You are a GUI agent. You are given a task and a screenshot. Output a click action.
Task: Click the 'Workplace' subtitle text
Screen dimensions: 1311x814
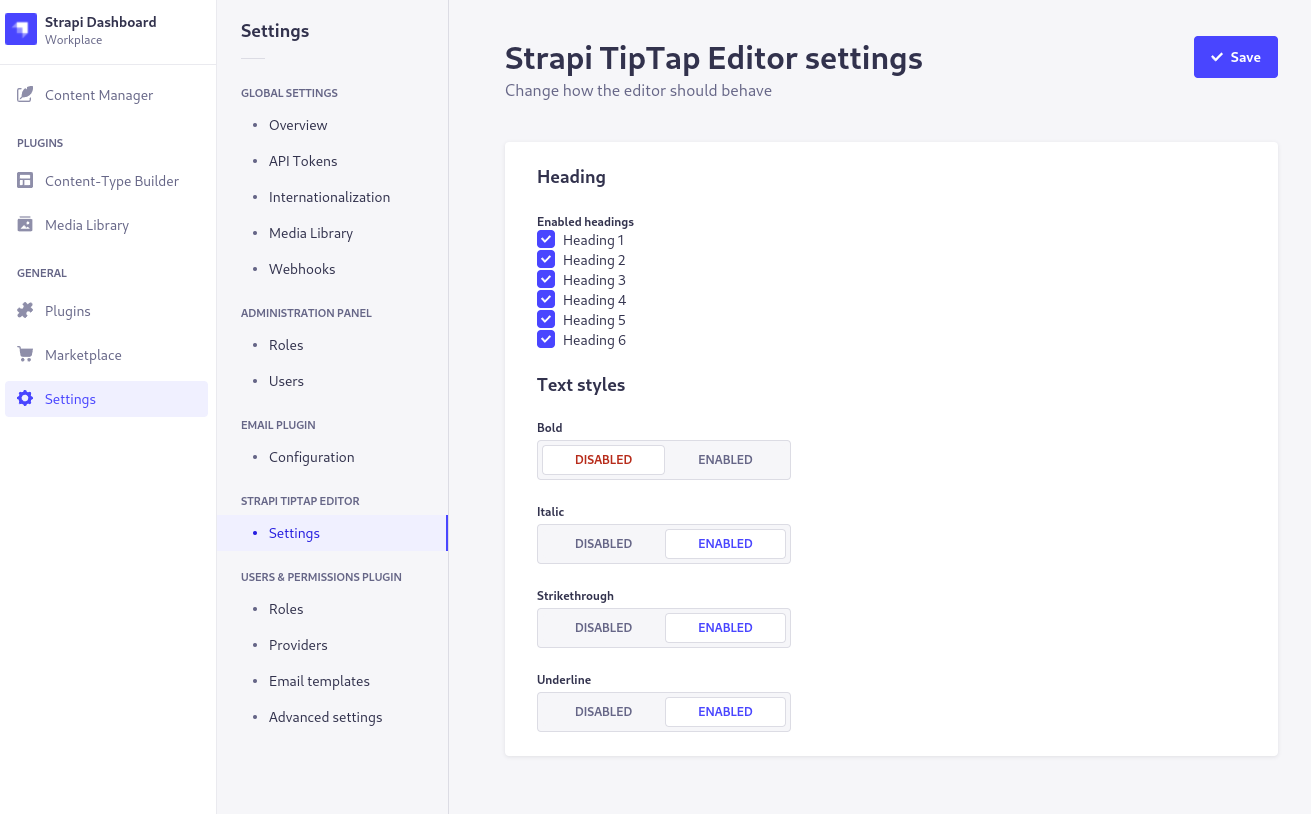coord(73,40)
